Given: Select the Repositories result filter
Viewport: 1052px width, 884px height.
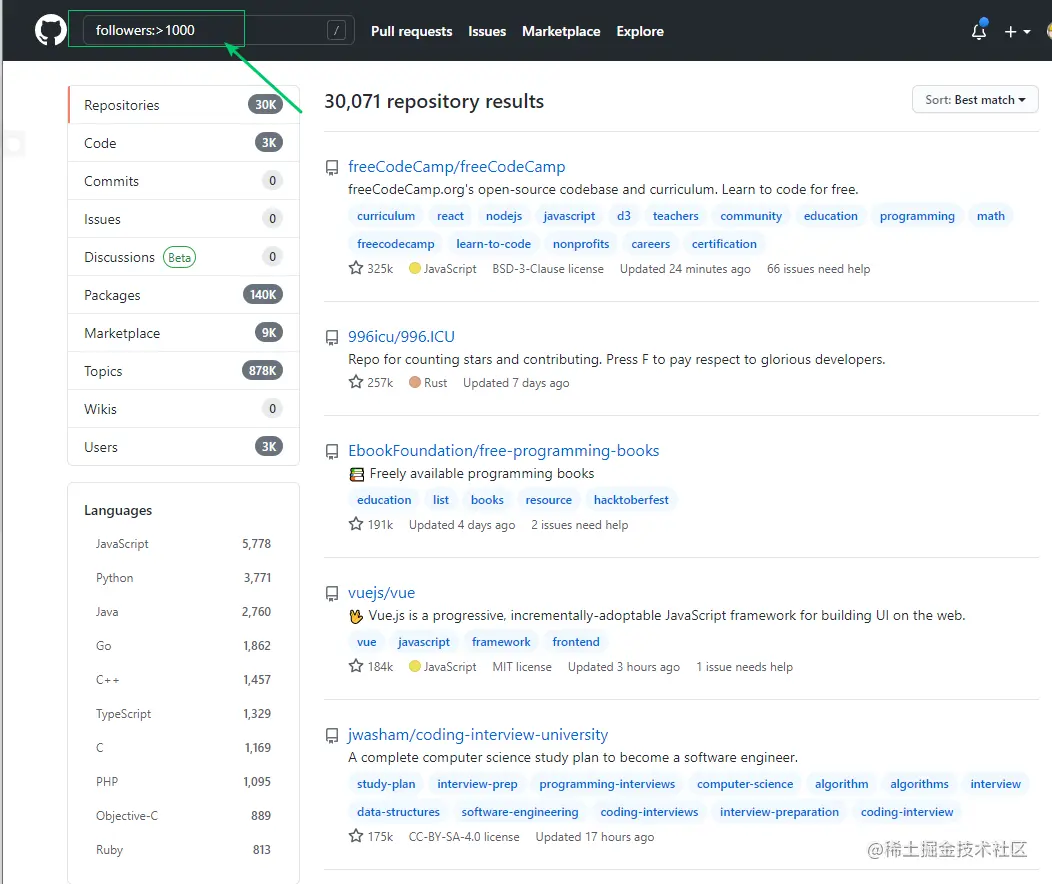Looking at the screenshot, I should click(183, 105).
